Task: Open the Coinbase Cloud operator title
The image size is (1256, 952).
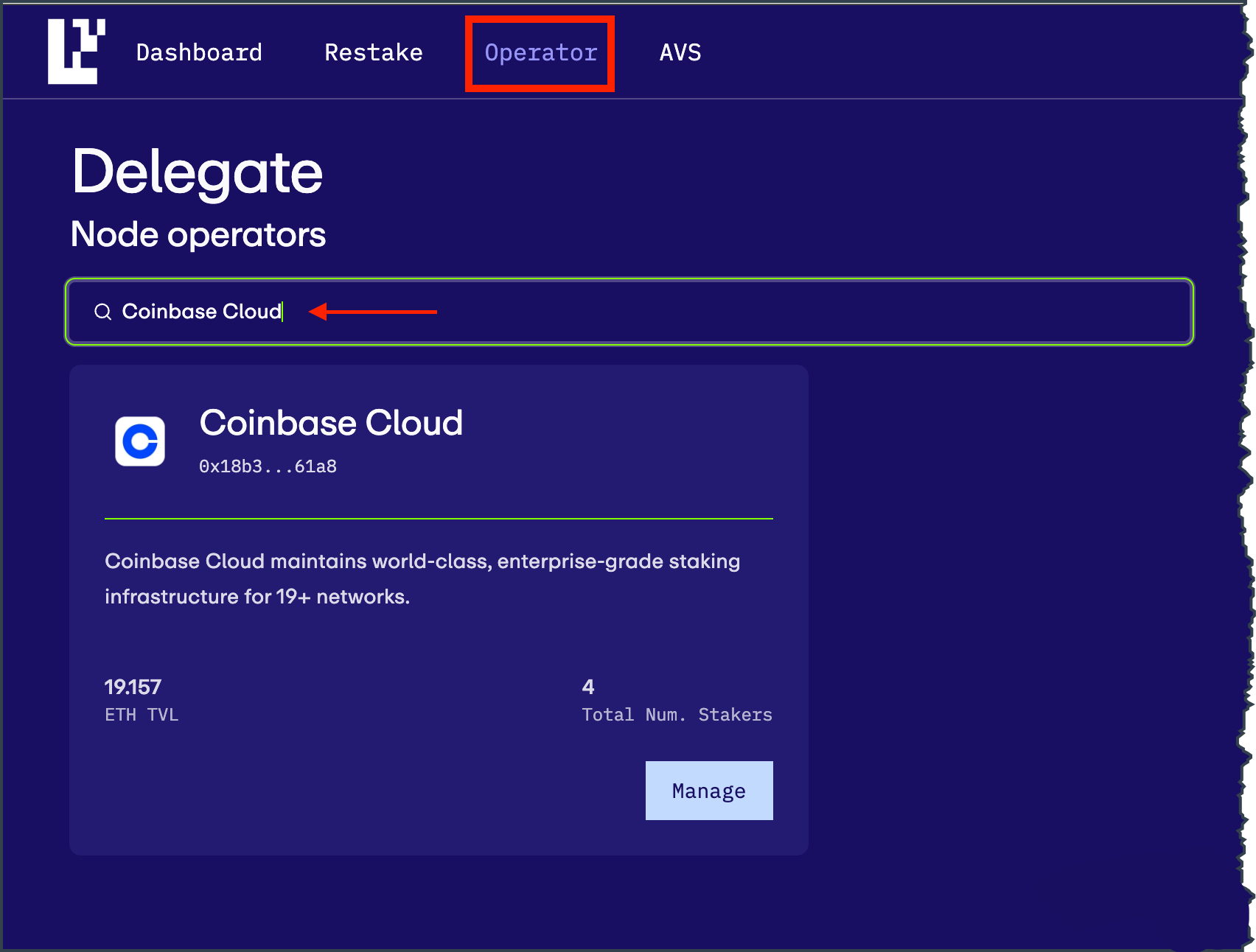Action: (331, 423)
